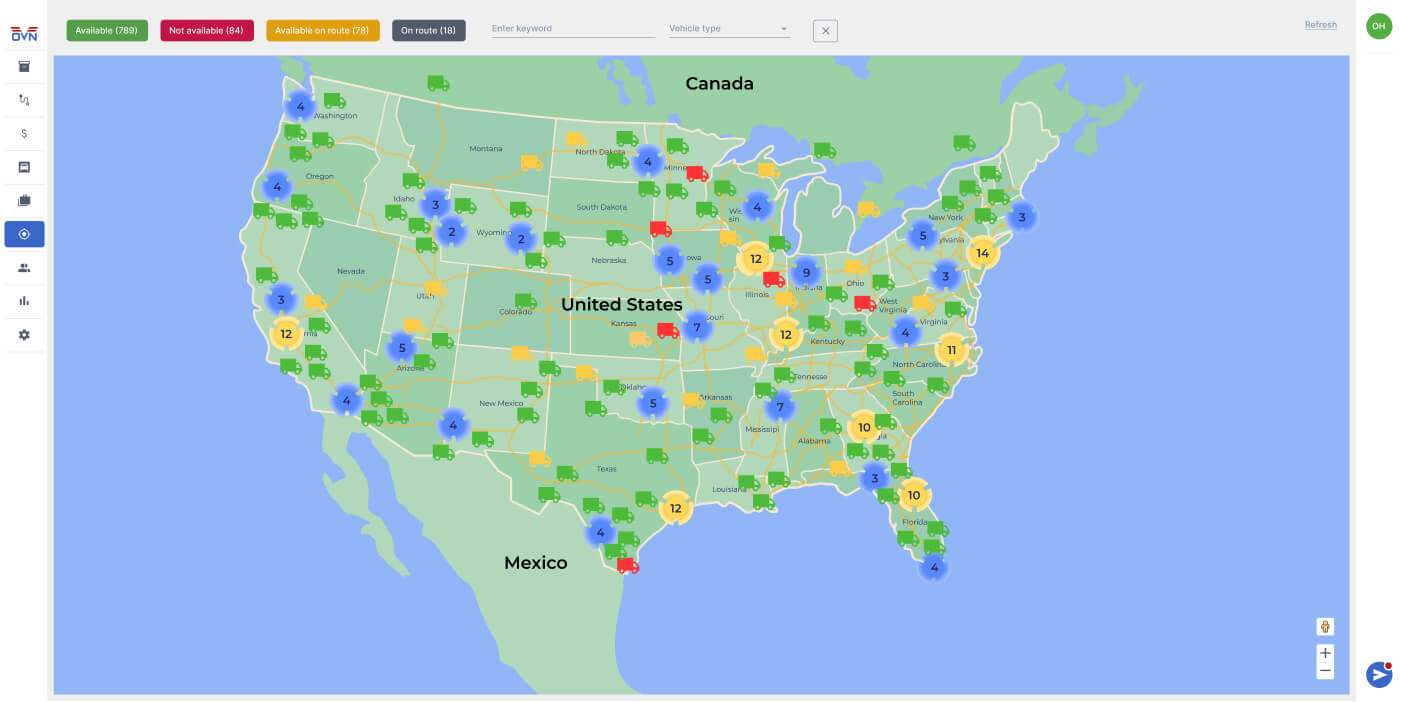Viewport: 1401px width, 702px height.
Task: Zoom in the map with plus button
Action: pyautogui.click(x=1325, y=653)
